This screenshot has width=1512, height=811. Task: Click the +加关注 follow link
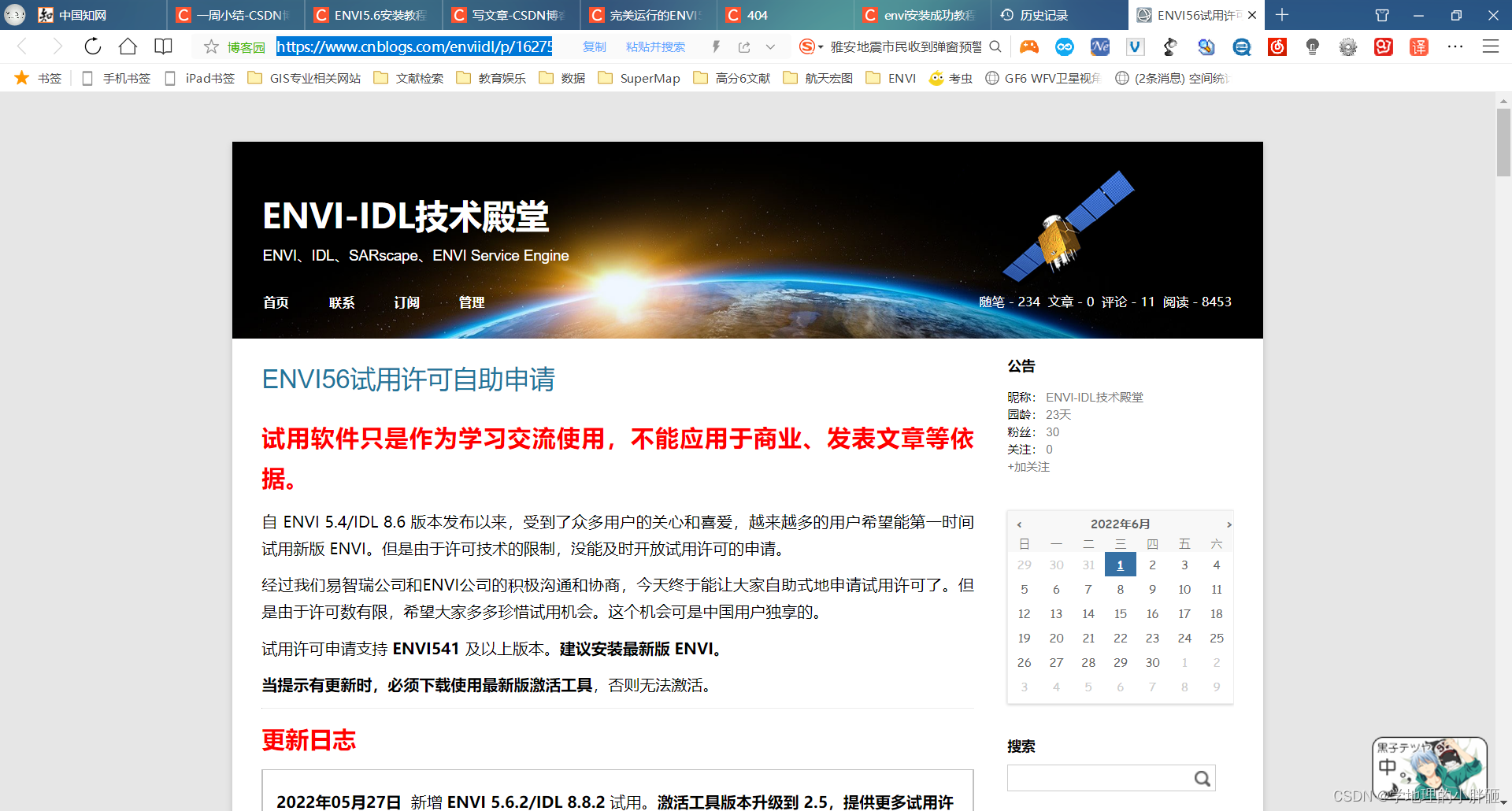tap(1028, 467)
